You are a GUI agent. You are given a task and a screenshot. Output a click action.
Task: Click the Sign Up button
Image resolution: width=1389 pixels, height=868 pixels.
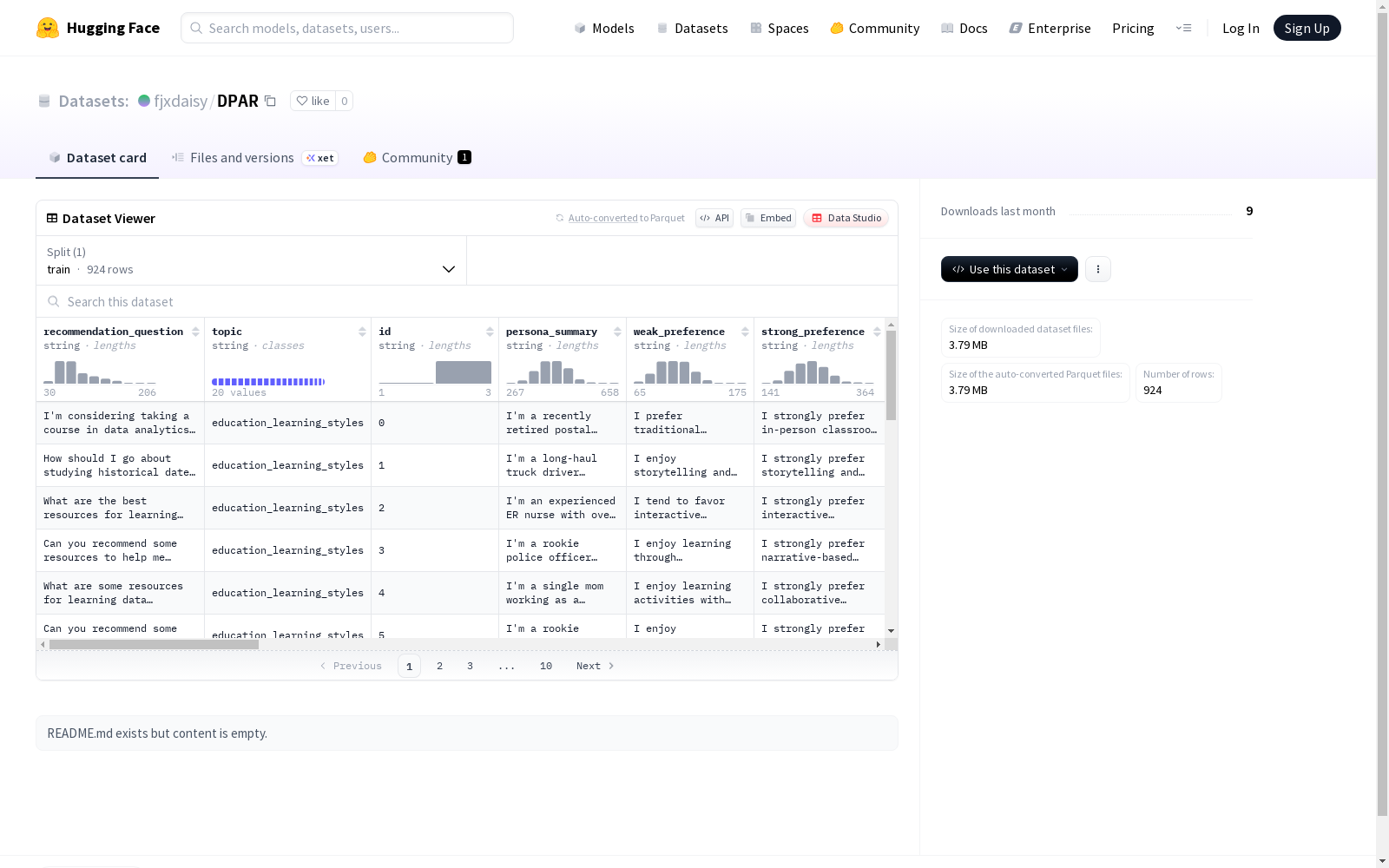tap(1307, 28)
